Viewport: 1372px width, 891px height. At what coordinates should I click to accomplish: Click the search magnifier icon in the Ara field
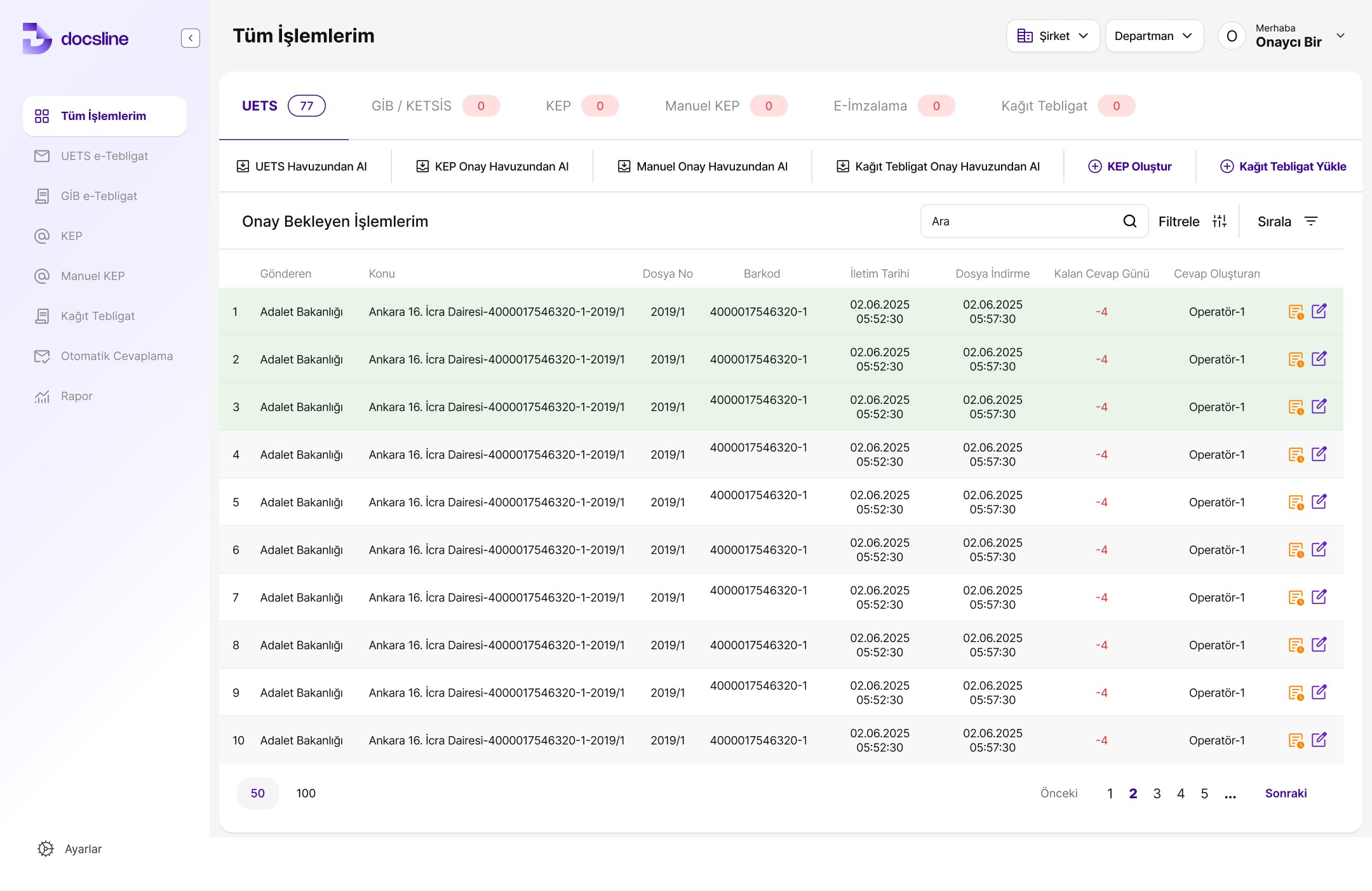coord(1129,221)
